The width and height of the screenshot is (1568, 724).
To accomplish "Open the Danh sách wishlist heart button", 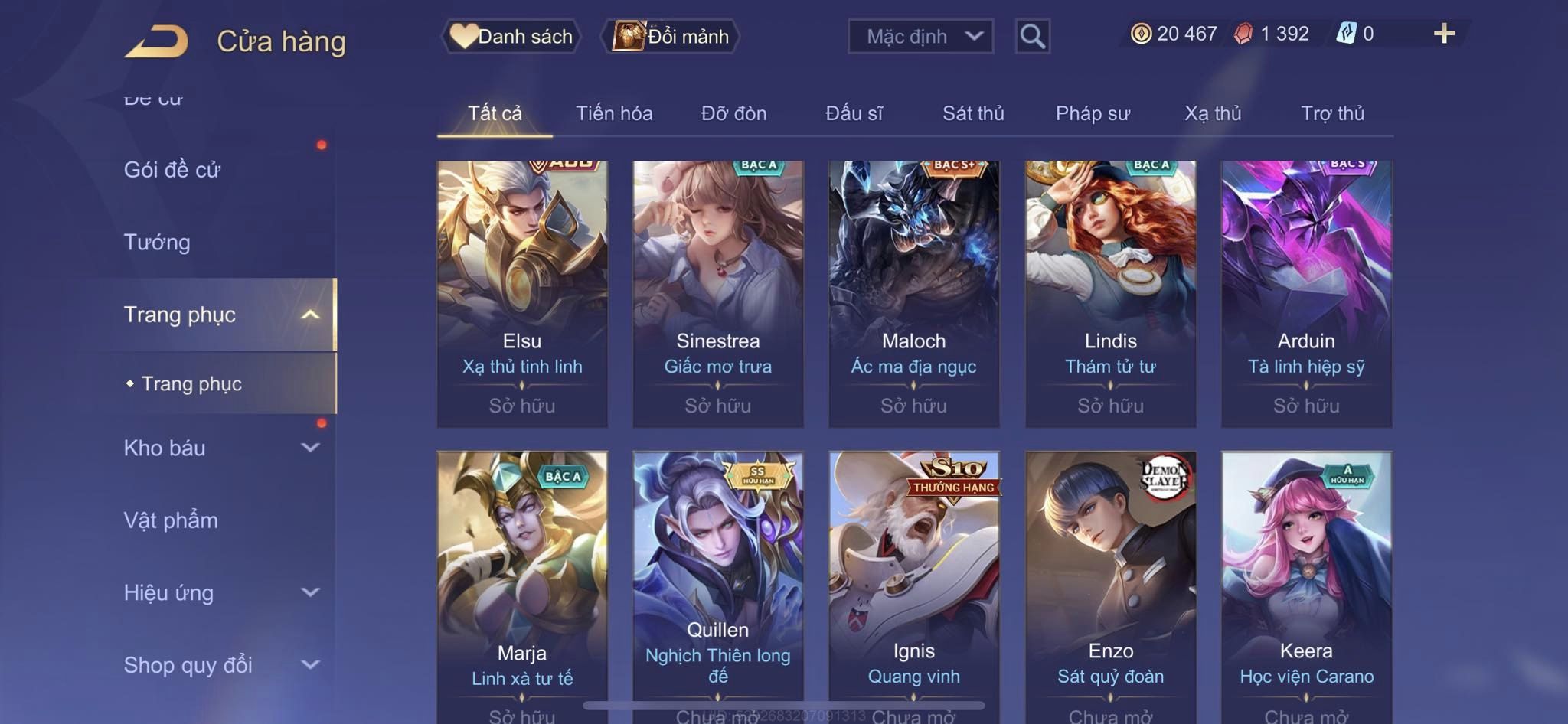I will point(511,36).
